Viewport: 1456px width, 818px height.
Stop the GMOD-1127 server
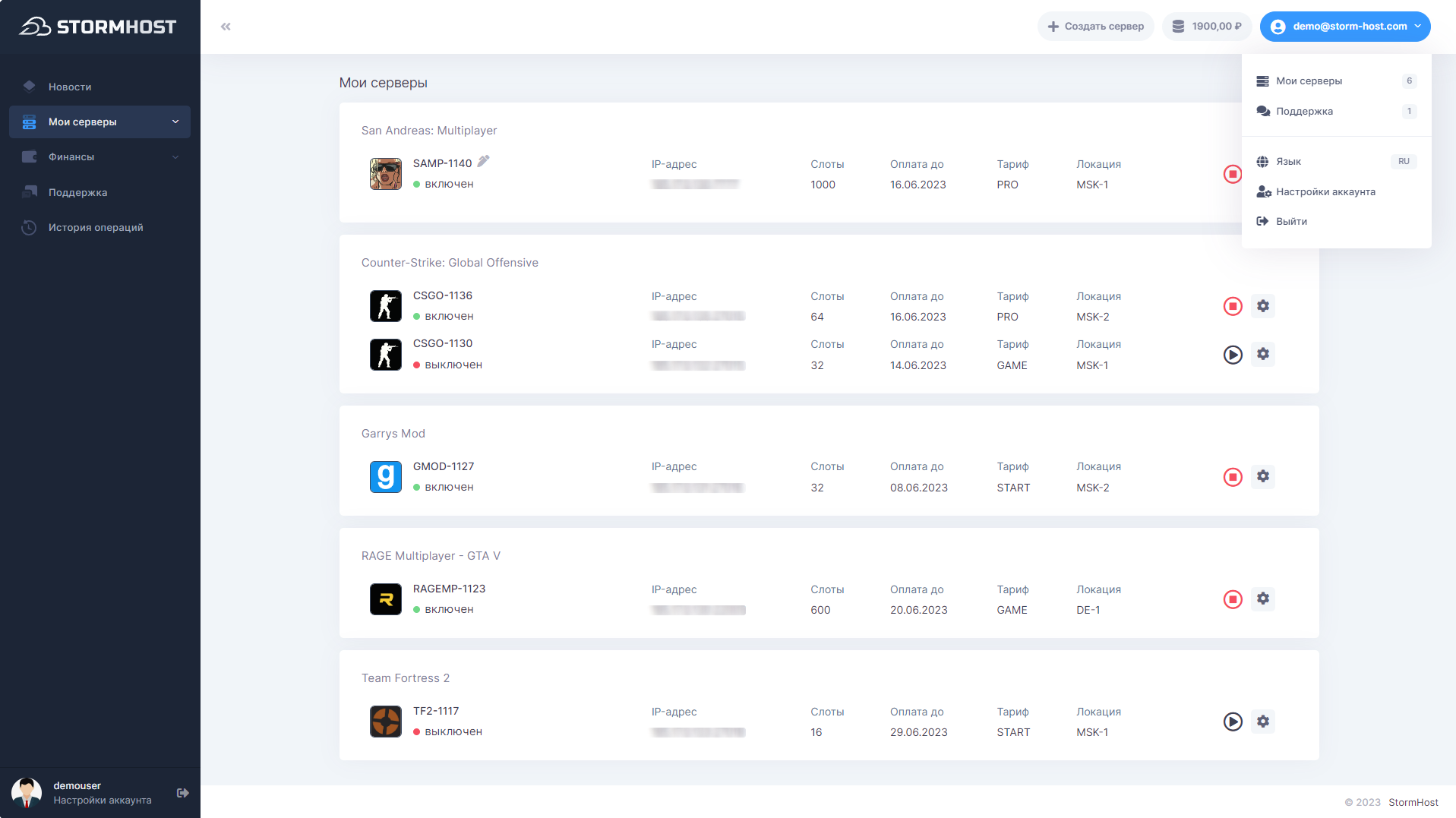pyautogui.click(x=1232, y=477)
